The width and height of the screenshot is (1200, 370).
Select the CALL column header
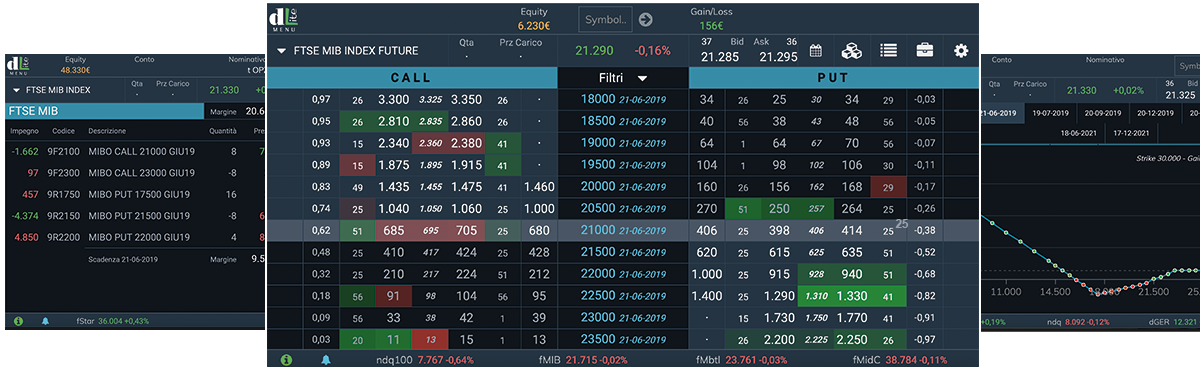point(411,77)
